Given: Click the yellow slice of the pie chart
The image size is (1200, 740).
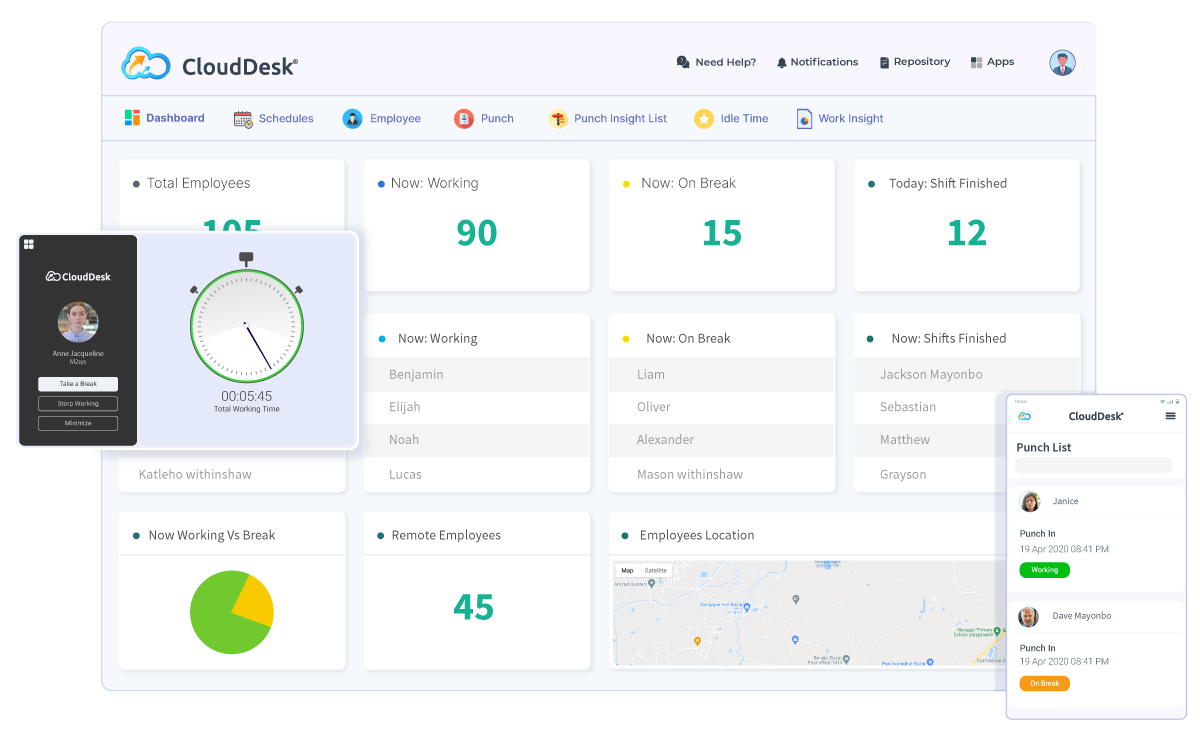Looking at the screenshot, I should [x=254, y=598].
